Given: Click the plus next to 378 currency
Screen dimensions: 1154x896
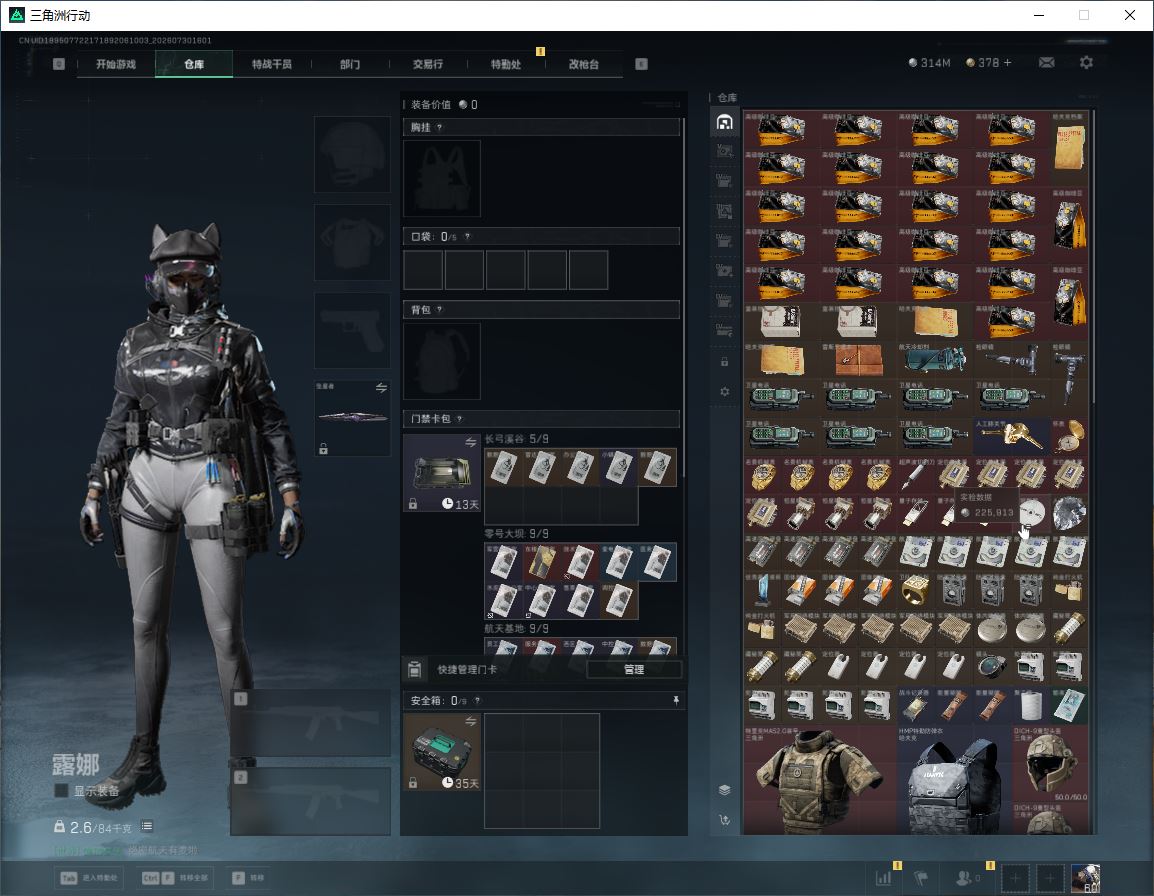Looking at the screenshot, I should pos(1008,63).
